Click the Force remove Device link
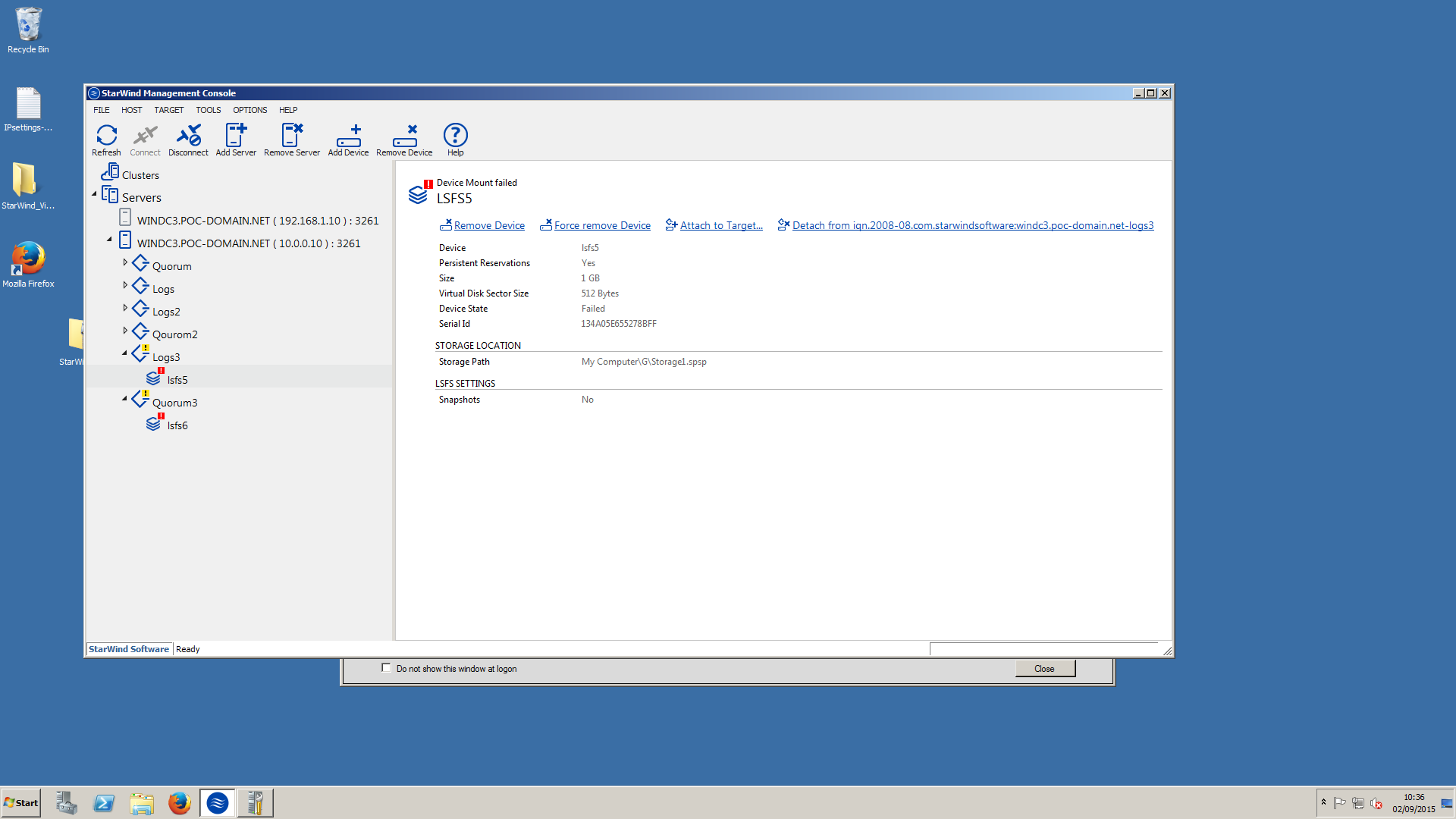The width and height of the screenshot is (1456, 819). pos(602,225)
